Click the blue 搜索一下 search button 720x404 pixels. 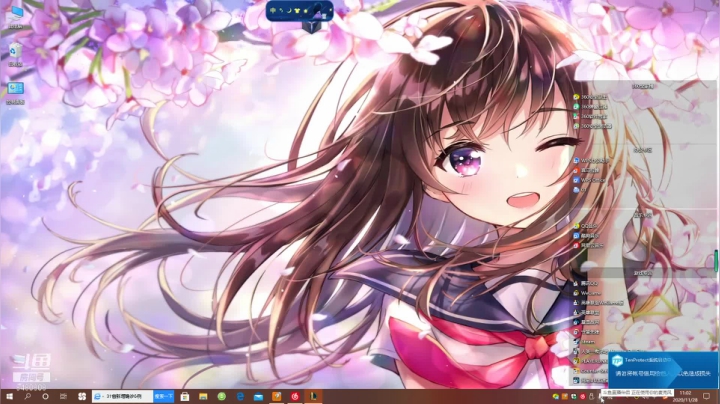click(x=163, y=396)
